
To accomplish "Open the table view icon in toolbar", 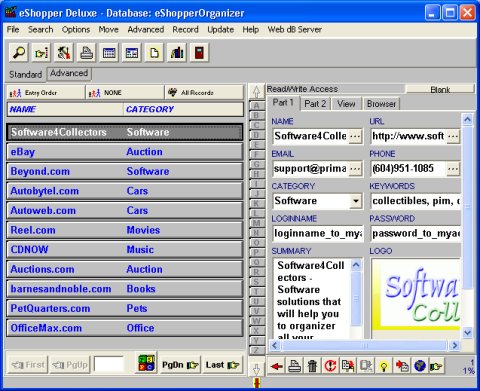I will 109,52.
